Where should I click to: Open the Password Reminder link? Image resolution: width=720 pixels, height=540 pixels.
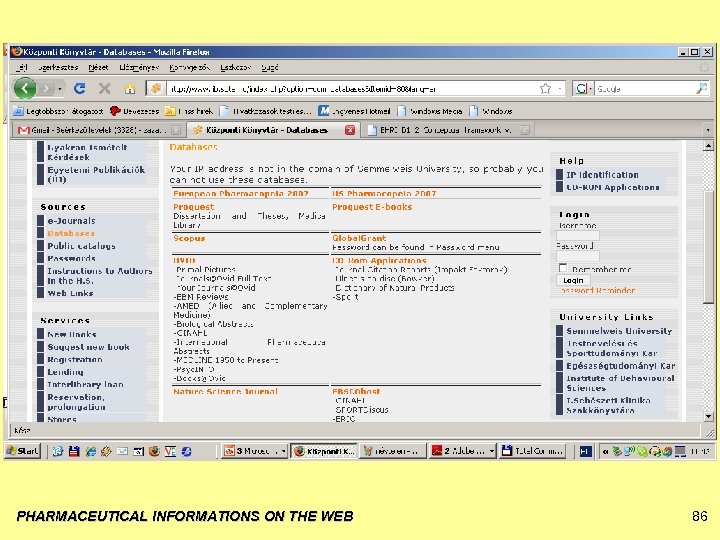tap(597, 291)
